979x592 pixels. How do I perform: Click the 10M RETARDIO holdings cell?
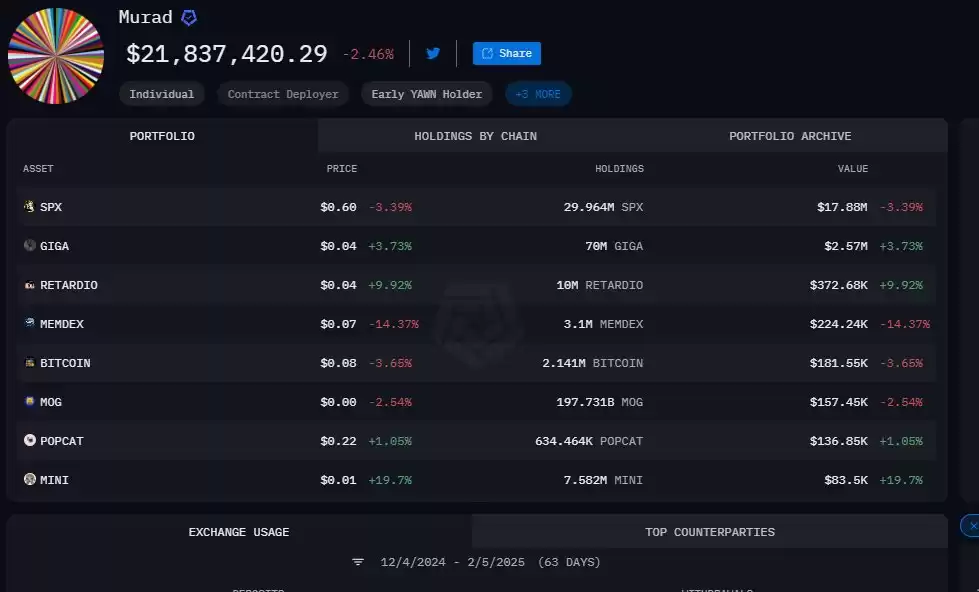[599, 285]
